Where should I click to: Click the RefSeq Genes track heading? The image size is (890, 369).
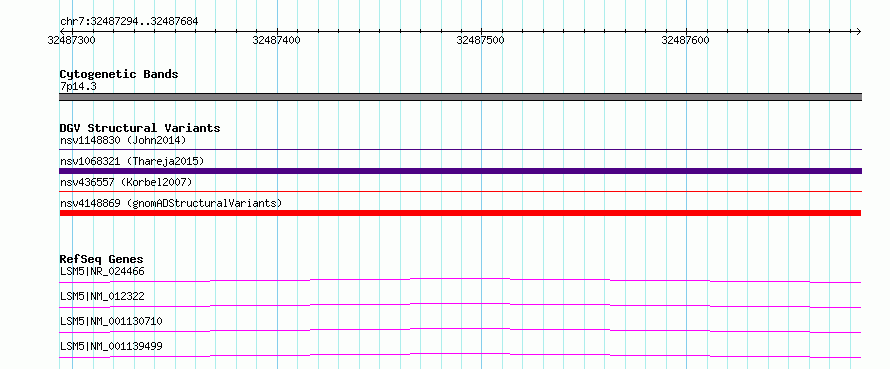coord(101,259)
